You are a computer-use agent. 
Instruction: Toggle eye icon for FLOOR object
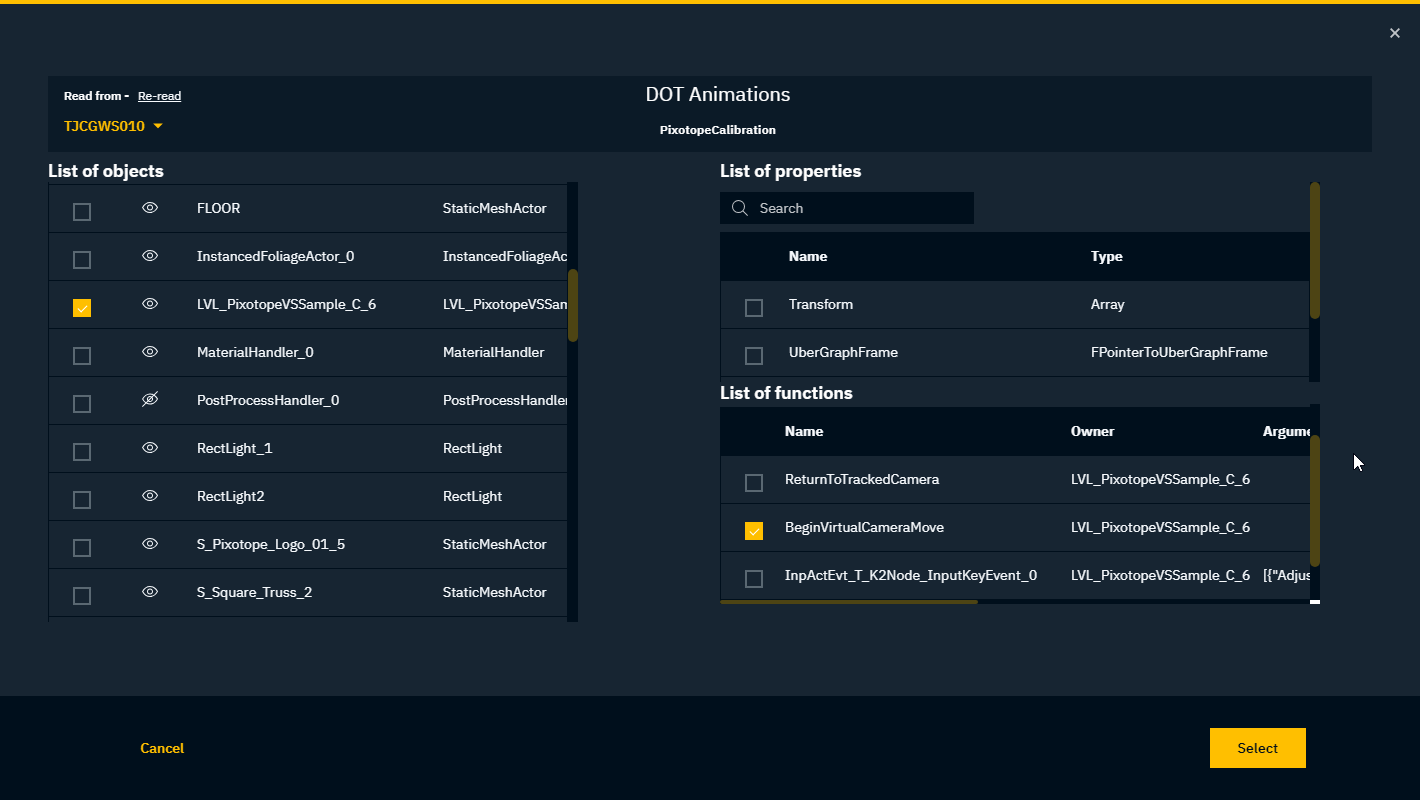150,208
